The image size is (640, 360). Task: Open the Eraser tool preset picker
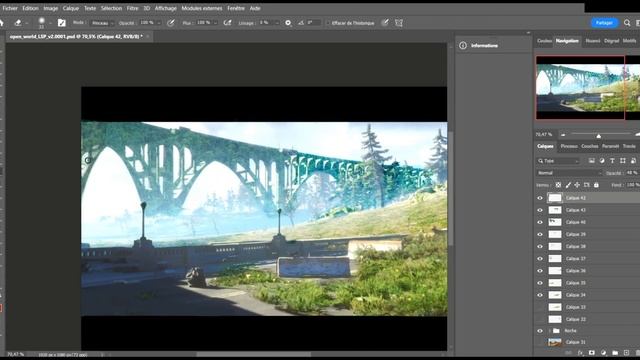coord(26,23)
